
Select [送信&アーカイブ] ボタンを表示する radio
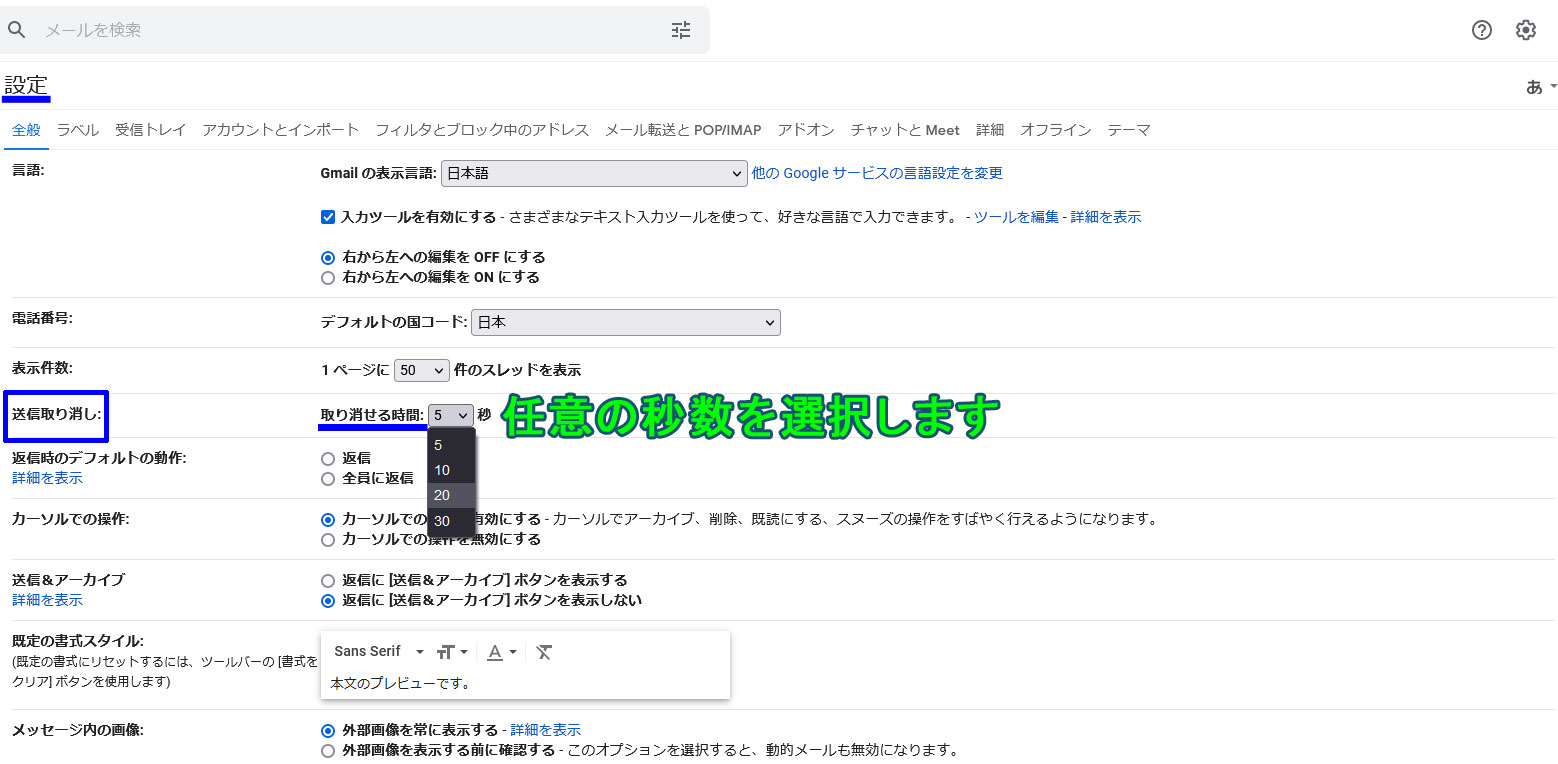[328, 580]
